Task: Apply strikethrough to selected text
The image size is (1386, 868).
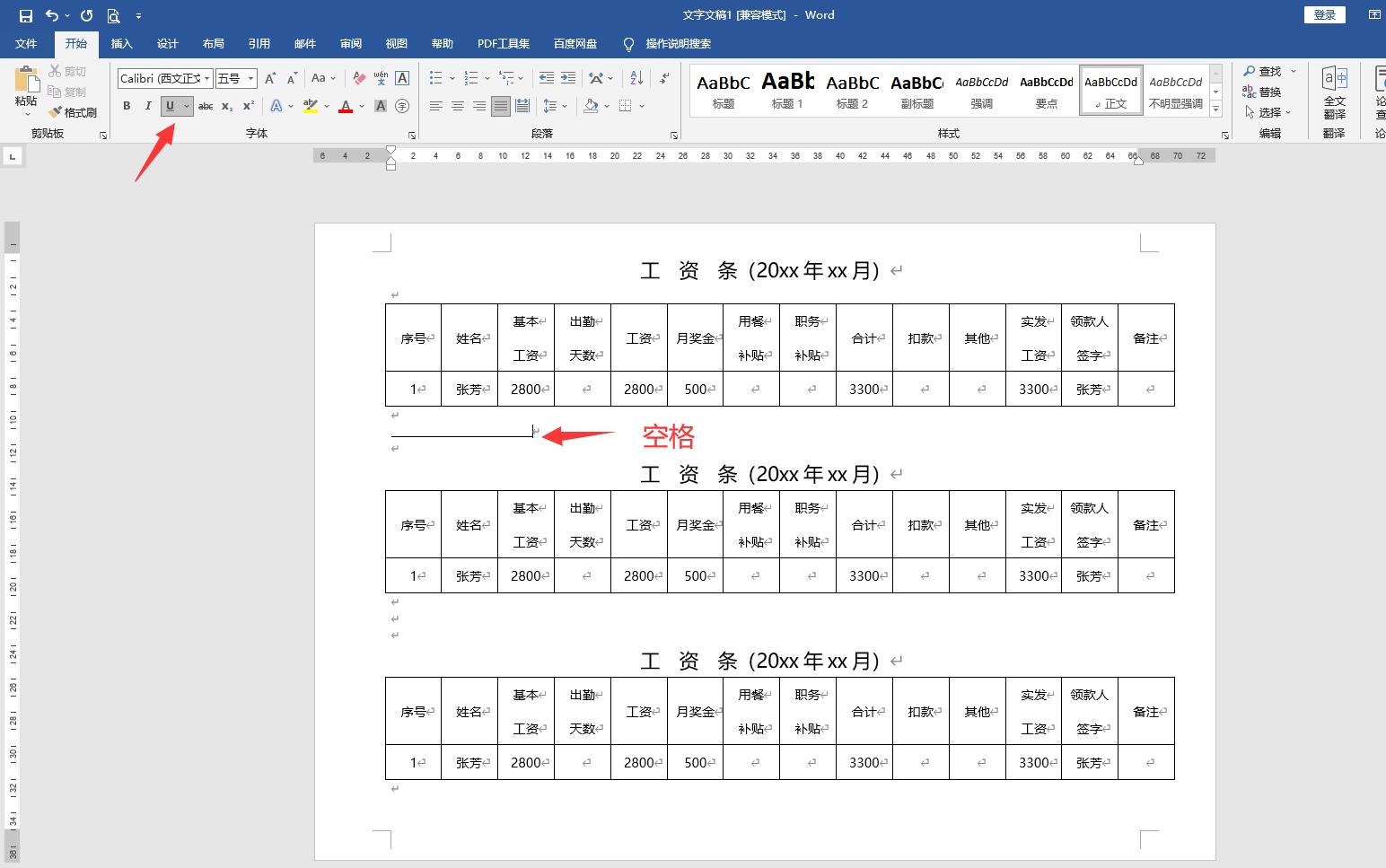Action: (x=205, y=106)
